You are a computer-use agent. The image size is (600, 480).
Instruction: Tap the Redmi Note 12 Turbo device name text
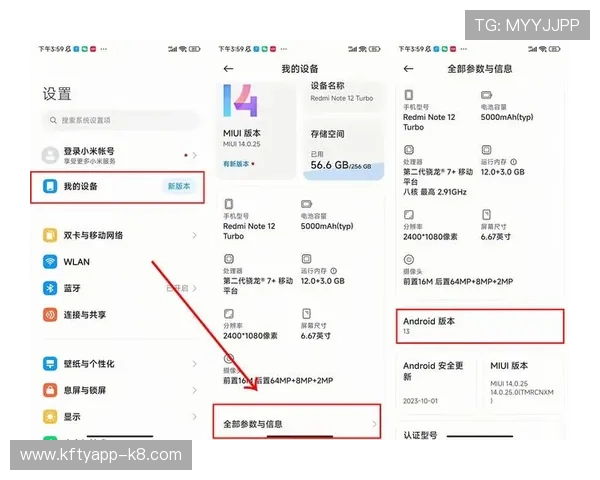pyautogui.click(x=342, y=98)
